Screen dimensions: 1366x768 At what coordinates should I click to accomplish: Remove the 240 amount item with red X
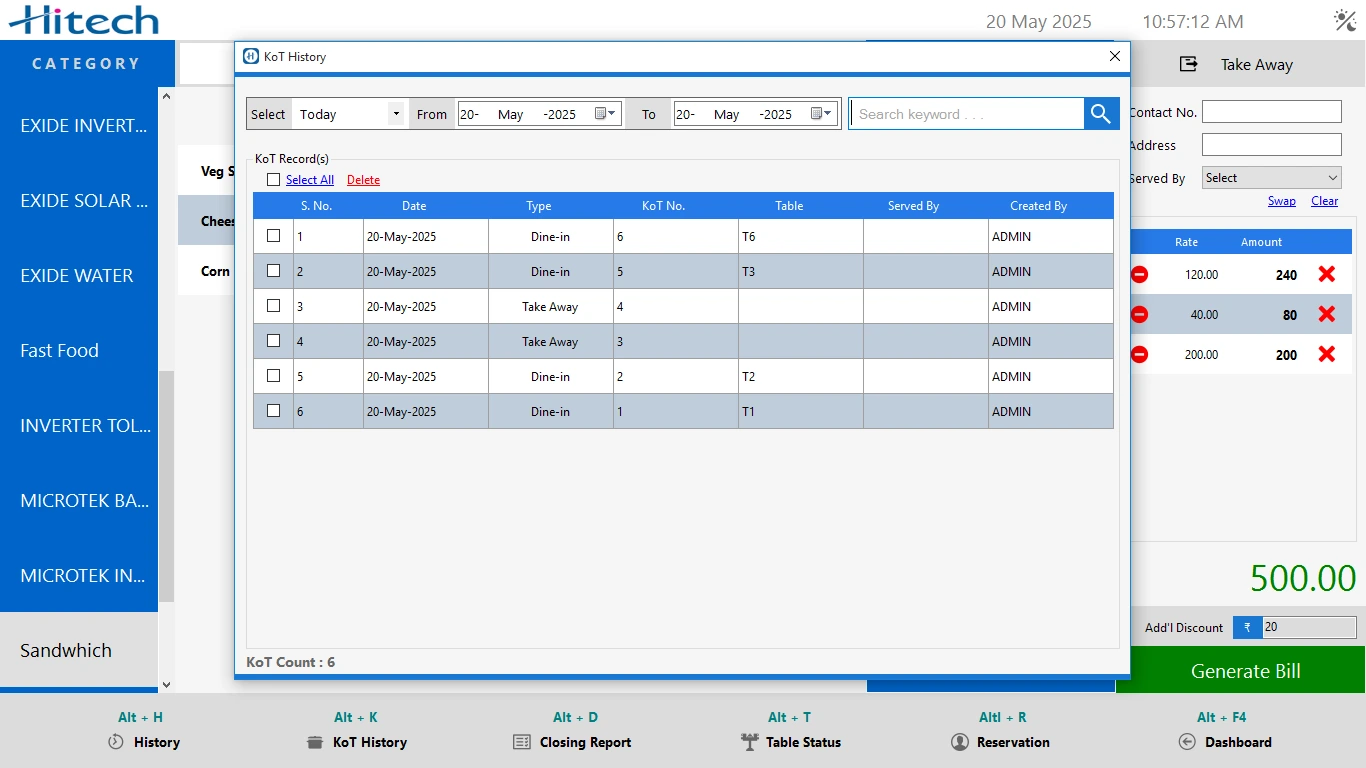(1326, 274)
